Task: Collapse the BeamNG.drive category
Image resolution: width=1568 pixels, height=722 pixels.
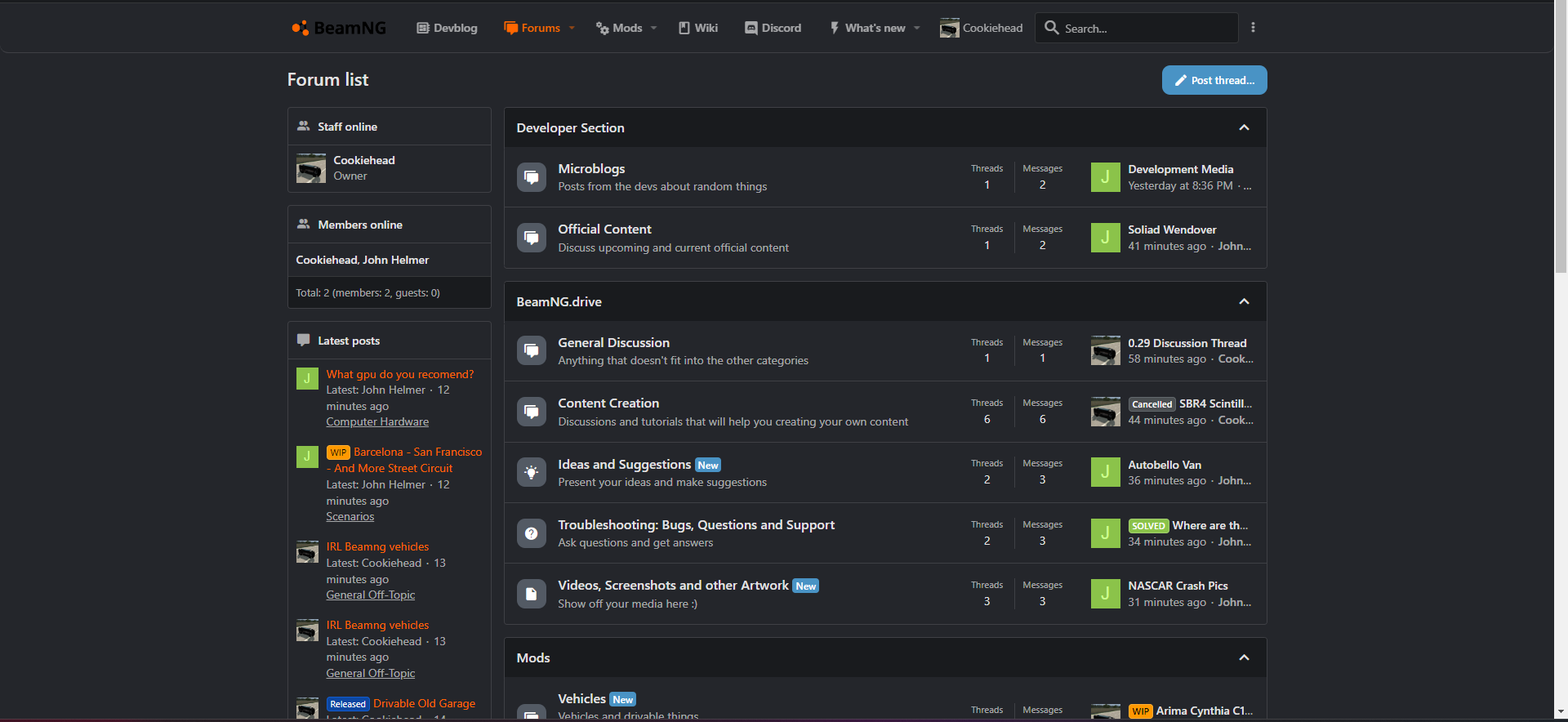Action: [1244, 301]
